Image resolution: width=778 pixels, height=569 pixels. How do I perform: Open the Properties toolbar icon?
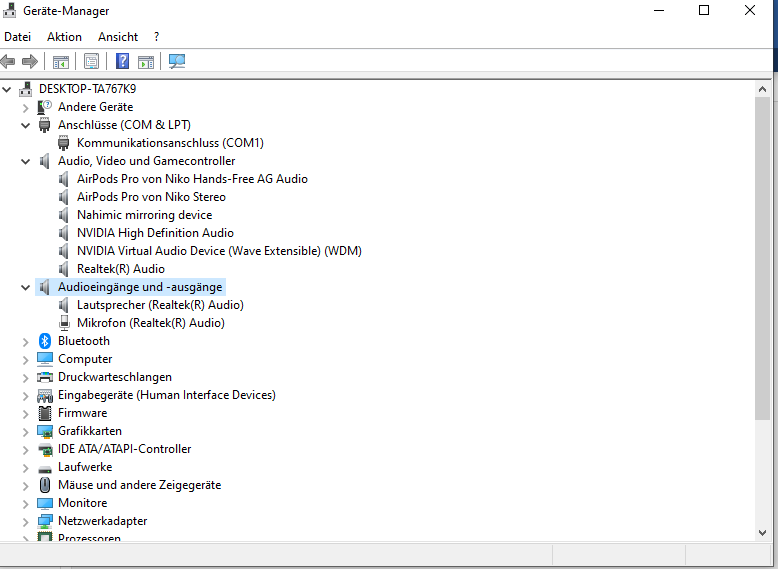pyautogui.click(x=91, y=62)
